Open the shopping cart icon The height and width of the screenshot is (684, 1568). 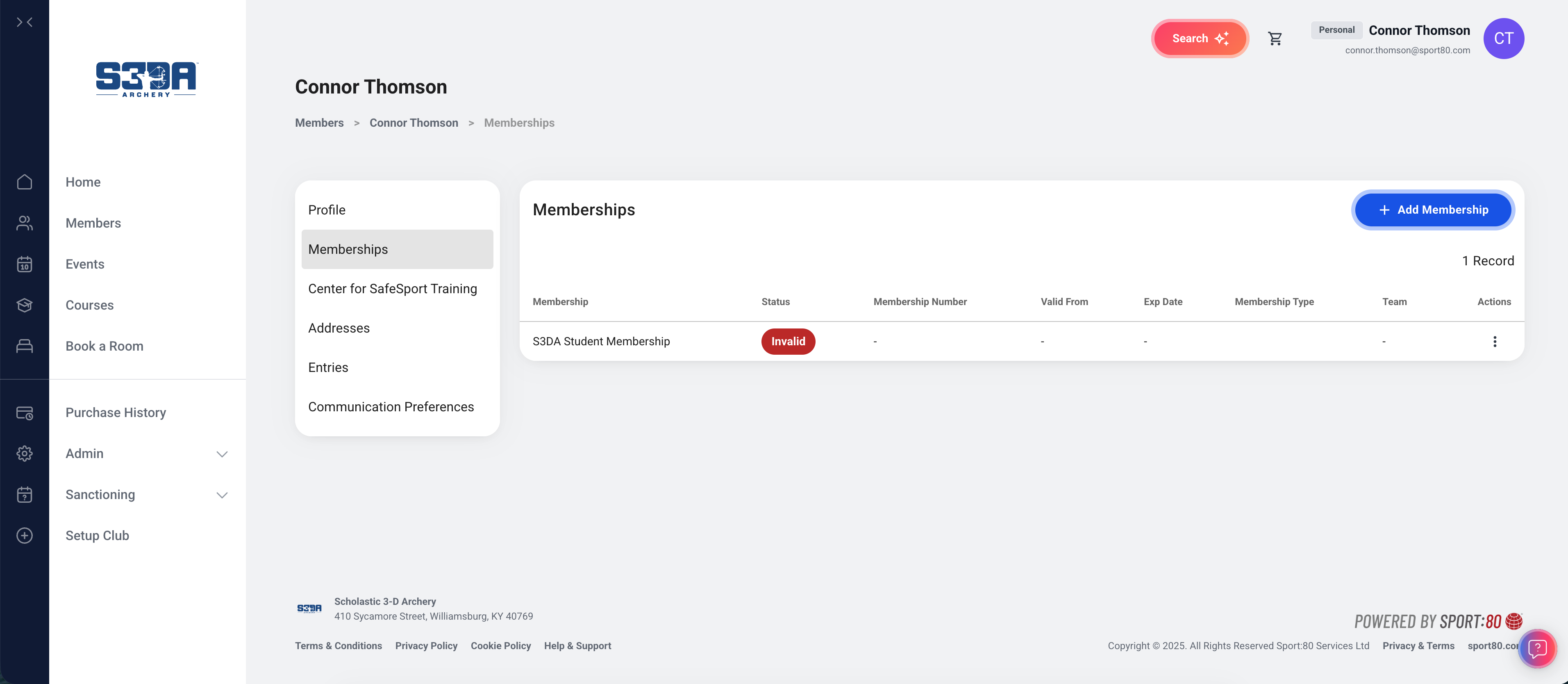tap(1275, 39)
